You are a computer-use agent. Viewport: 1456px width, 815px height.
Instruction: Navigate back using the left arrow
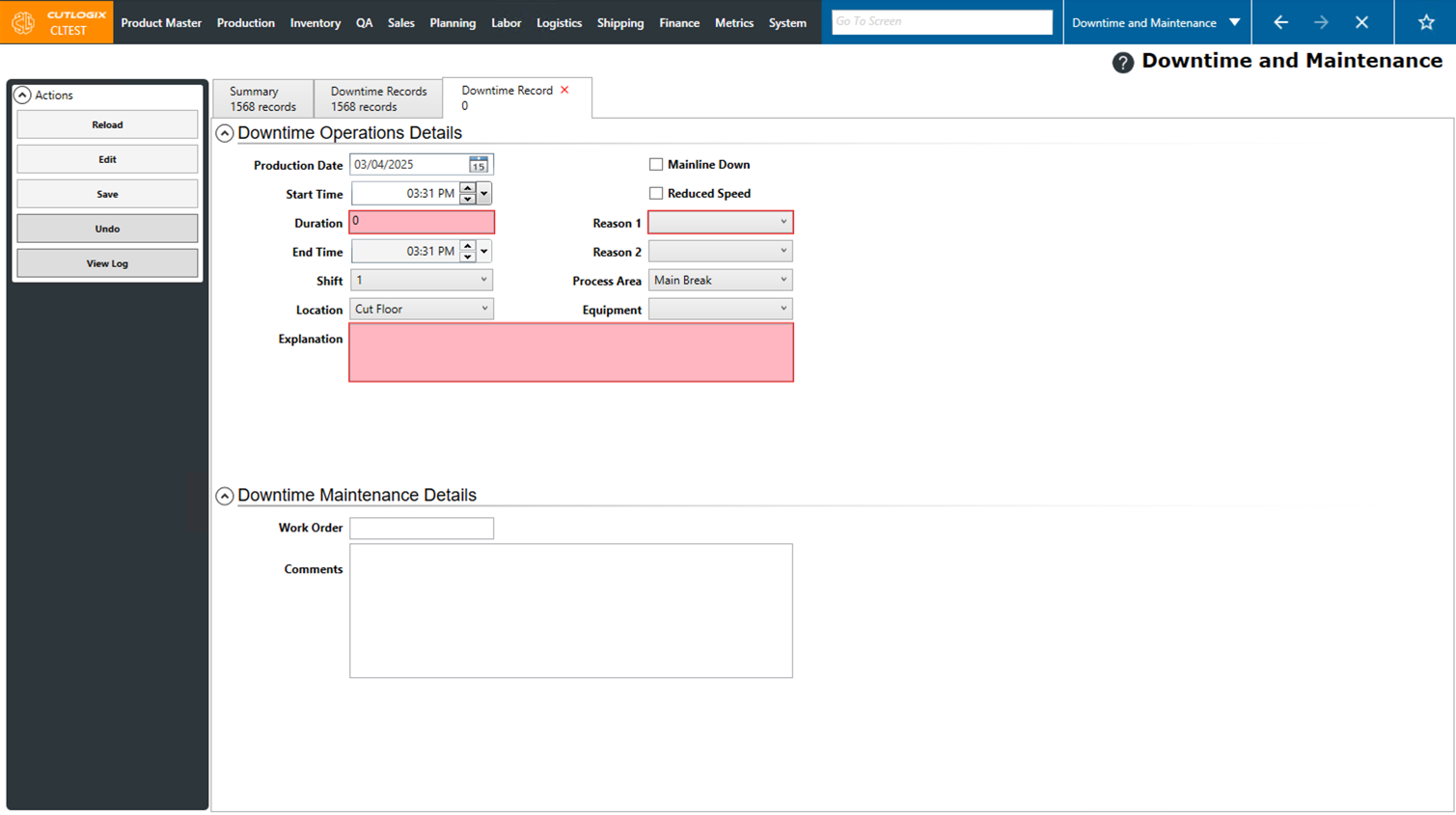pos(1280,22)
